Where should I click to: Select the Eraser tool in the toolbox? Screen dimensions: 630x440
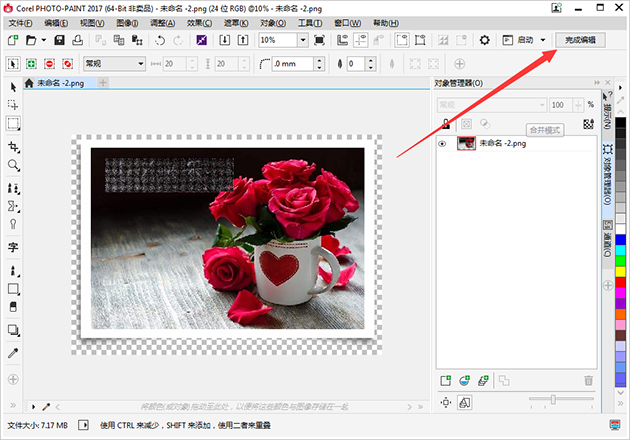(x=13, y=307)
